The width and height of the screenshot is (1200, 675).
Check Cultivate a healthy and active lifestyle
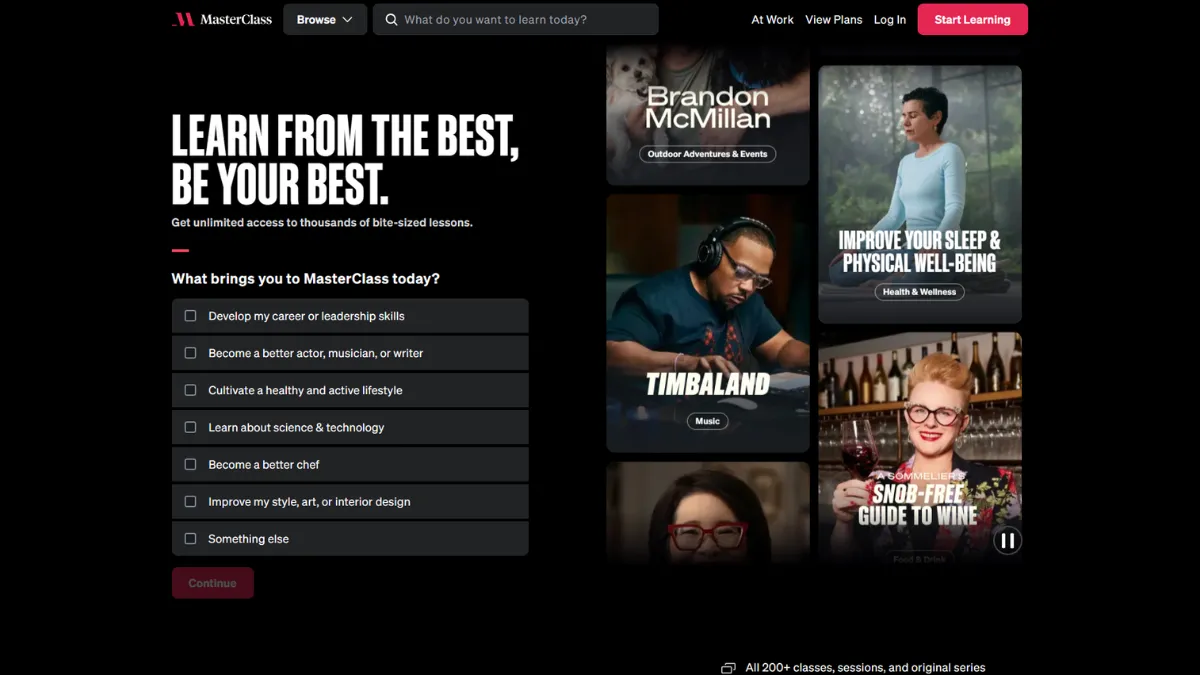(190, 390)
